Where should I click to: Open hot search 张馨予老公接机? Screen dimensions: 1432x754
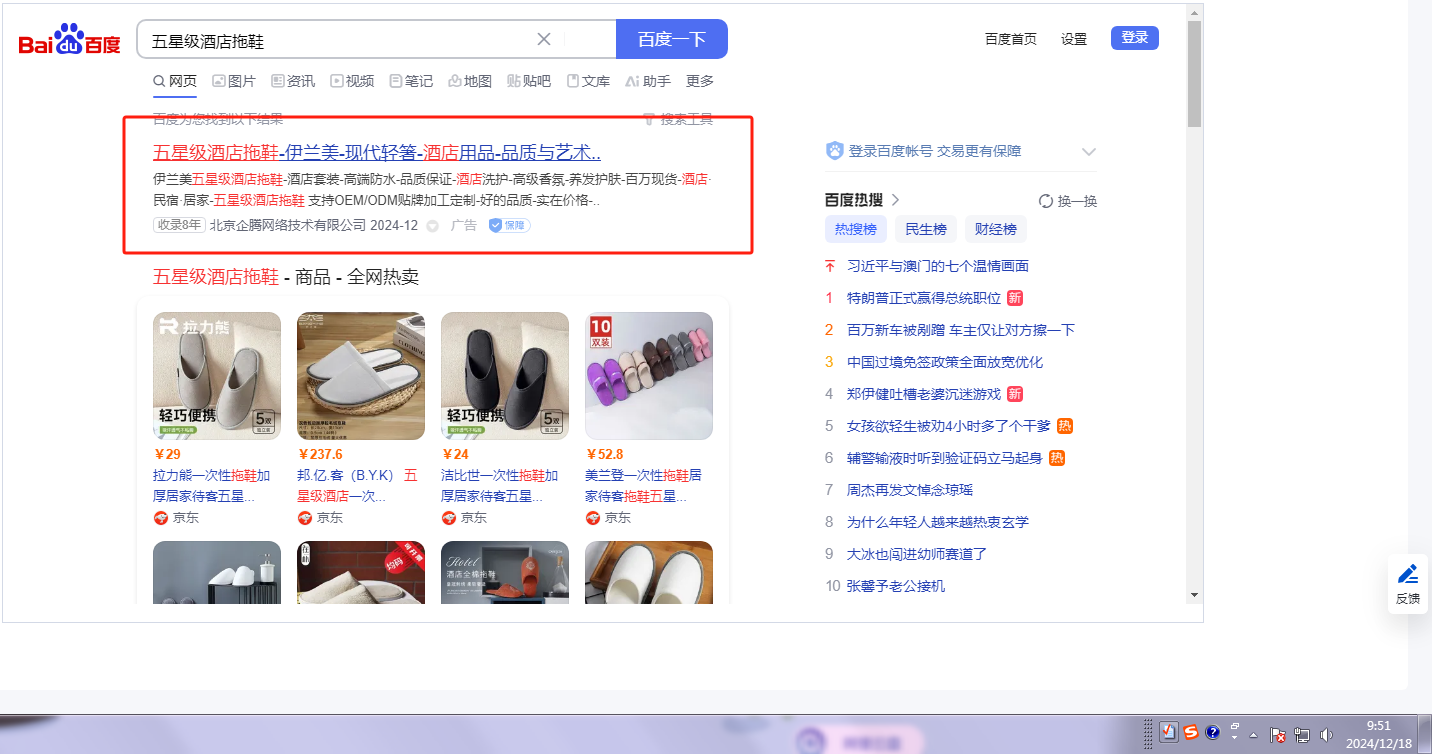click(x=896, y=586)
